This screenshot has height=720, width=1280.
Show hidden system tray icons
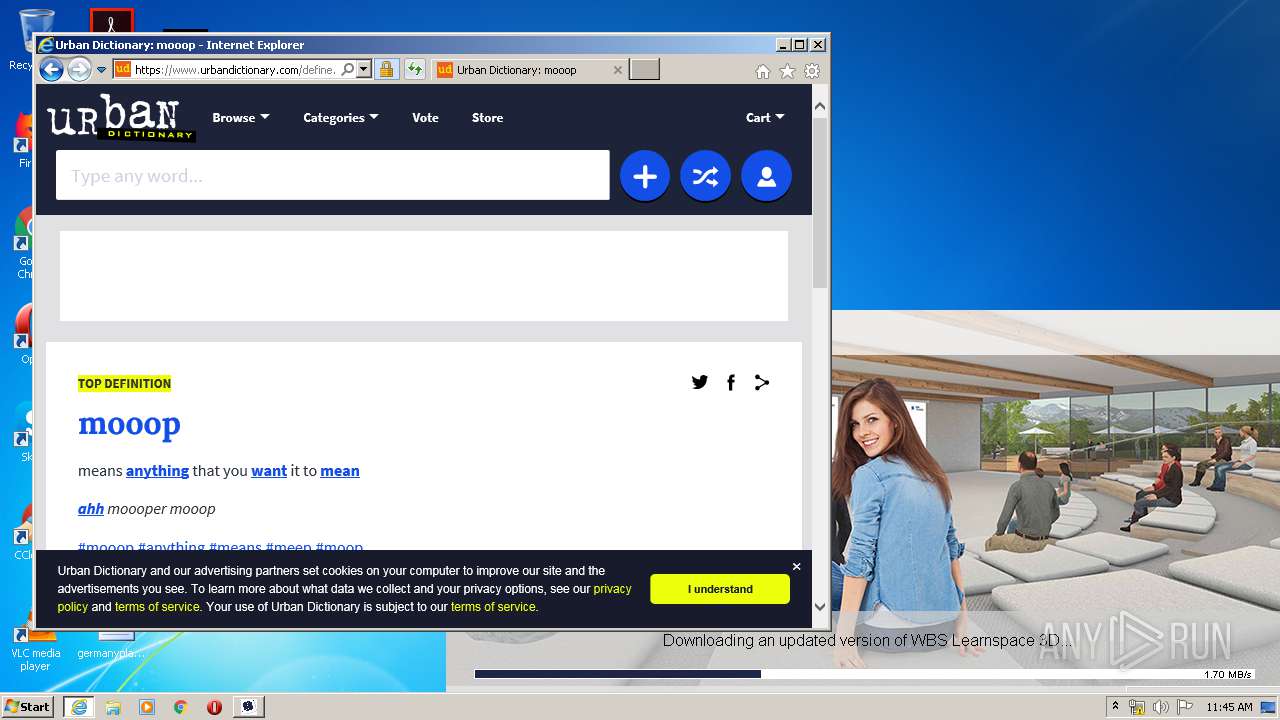pos(1116,706)
